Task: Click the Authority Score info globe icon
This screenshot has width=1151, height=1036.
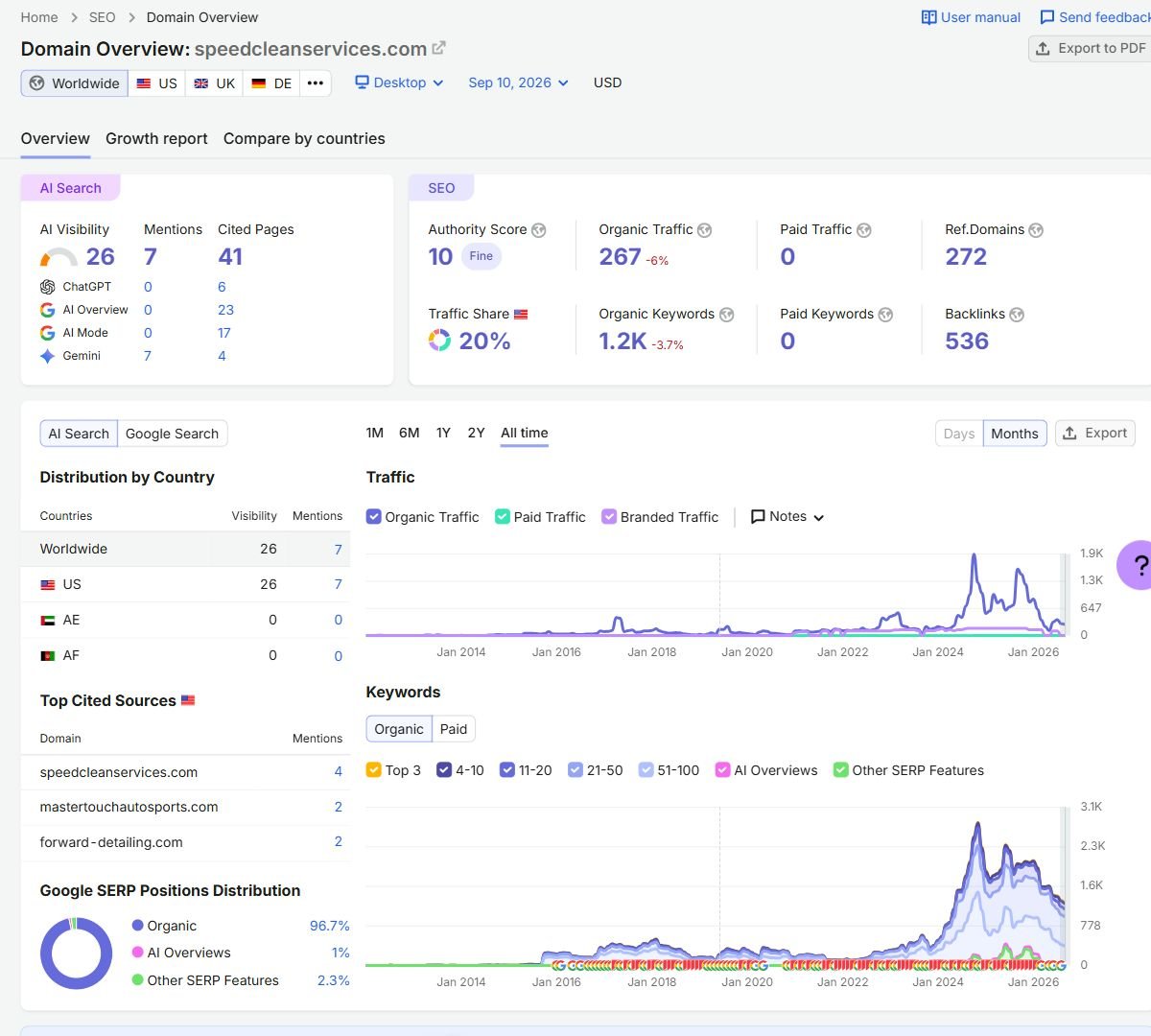Action: click(539, 230)
